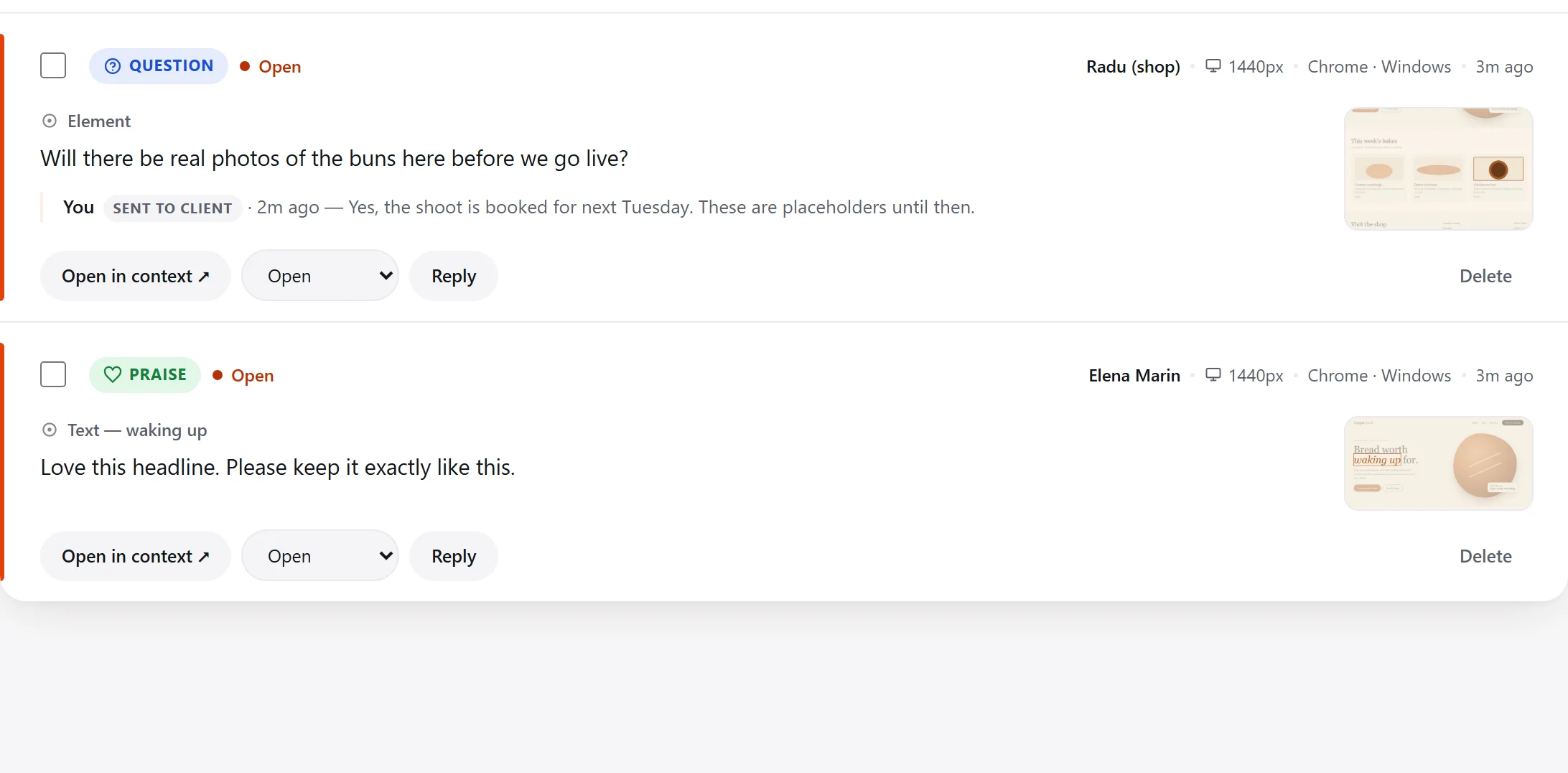The height and width of the screenshot is (773, 1568).
Task: View the Bread worth waking up headline thumbnail
Action: click(1439, 463)
